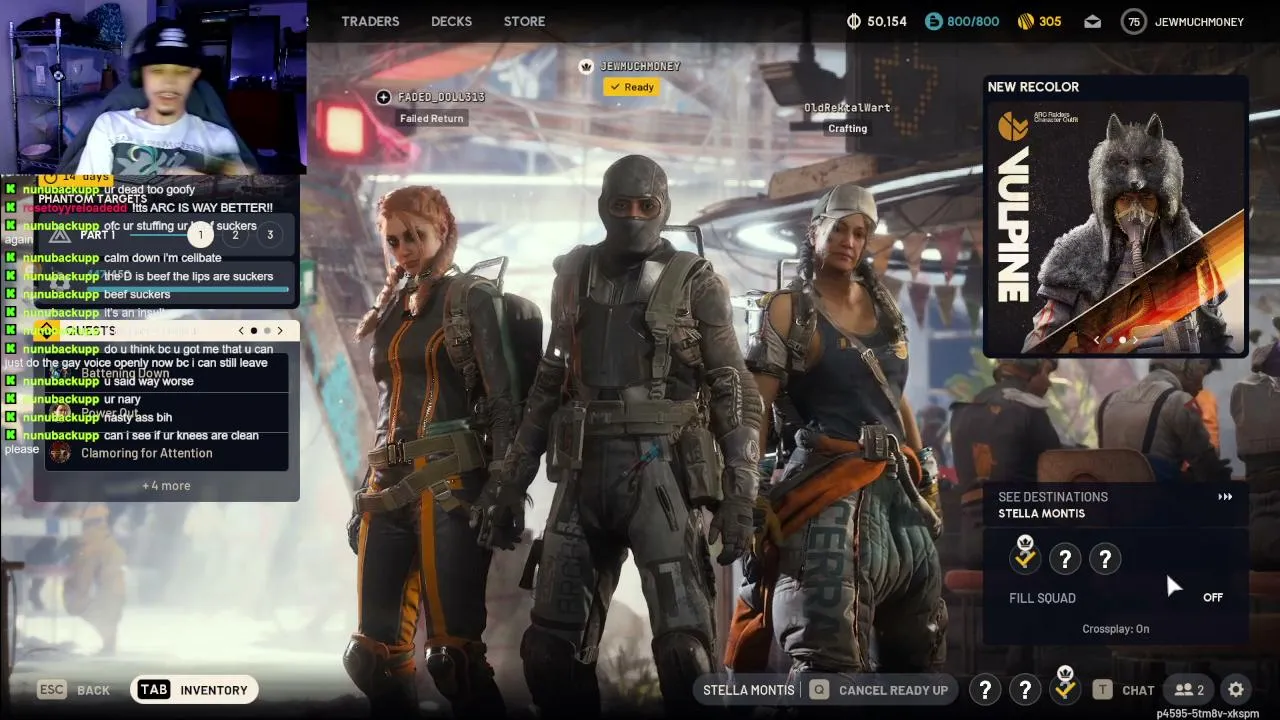Viewport: 1280px width, 720px height.
Task: Show the previous New Recolor promo slide
Action: pyautogui.click(x=1096, y=341)
